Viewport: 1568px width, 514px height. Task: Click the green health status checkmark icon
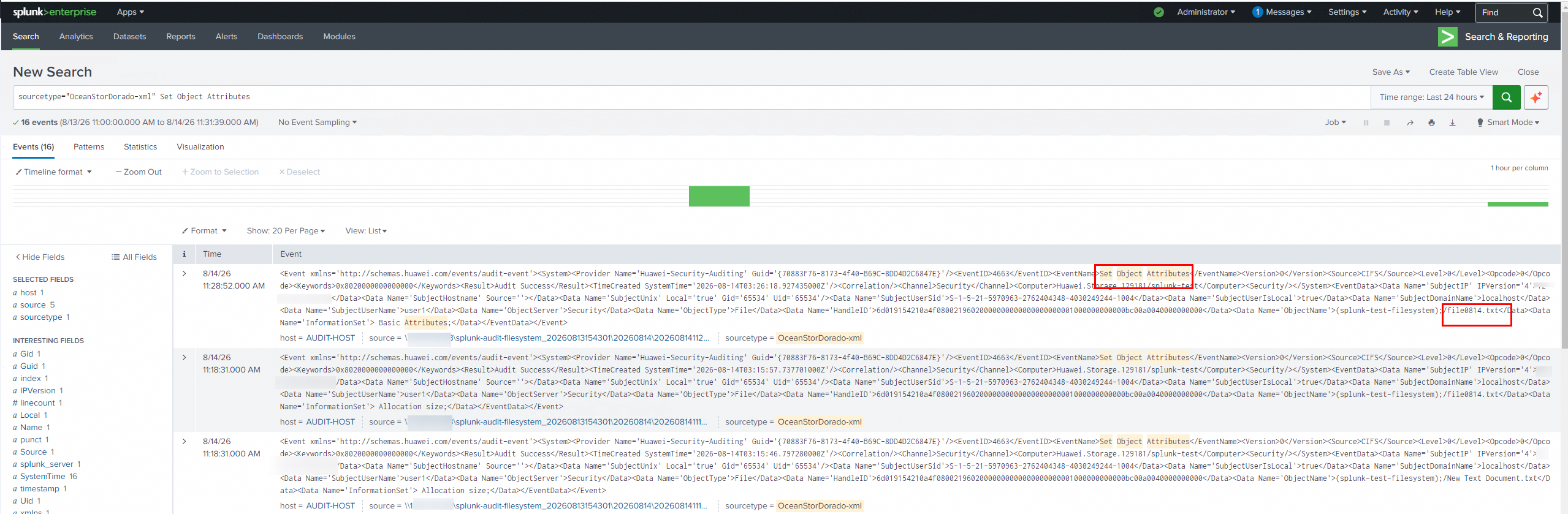click(1158, 12)
